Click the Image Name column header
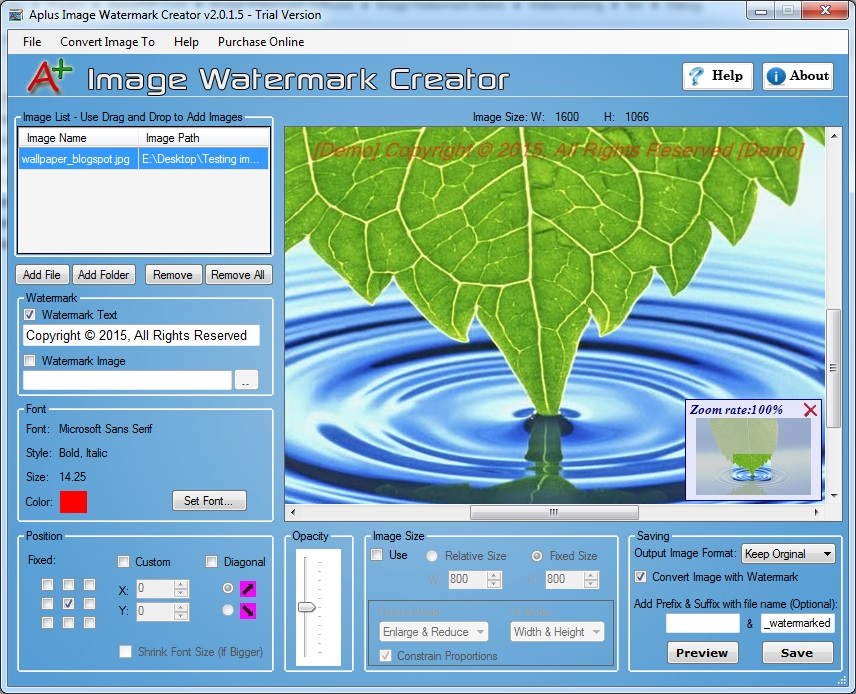 78,138
